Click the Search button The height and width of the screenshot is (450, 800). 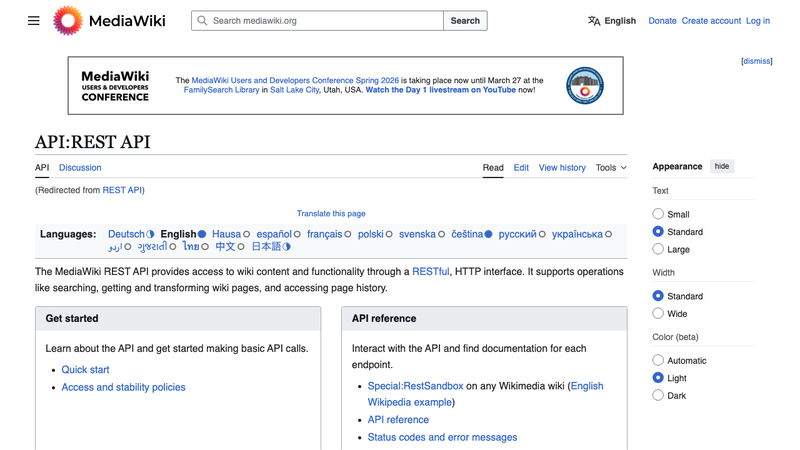[x=465, y=21]
